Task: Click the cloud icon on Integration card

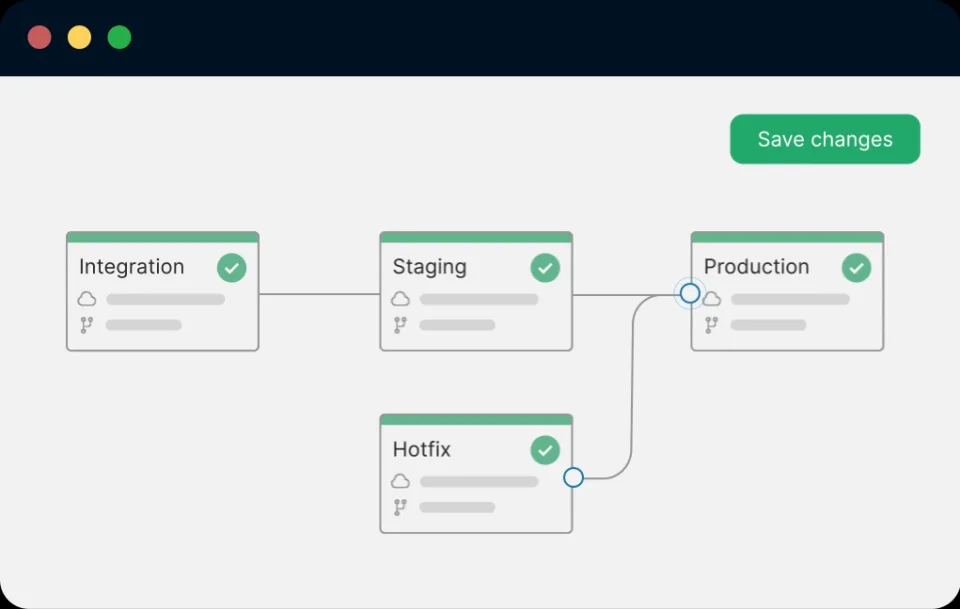Action: [x=87, y=298]
